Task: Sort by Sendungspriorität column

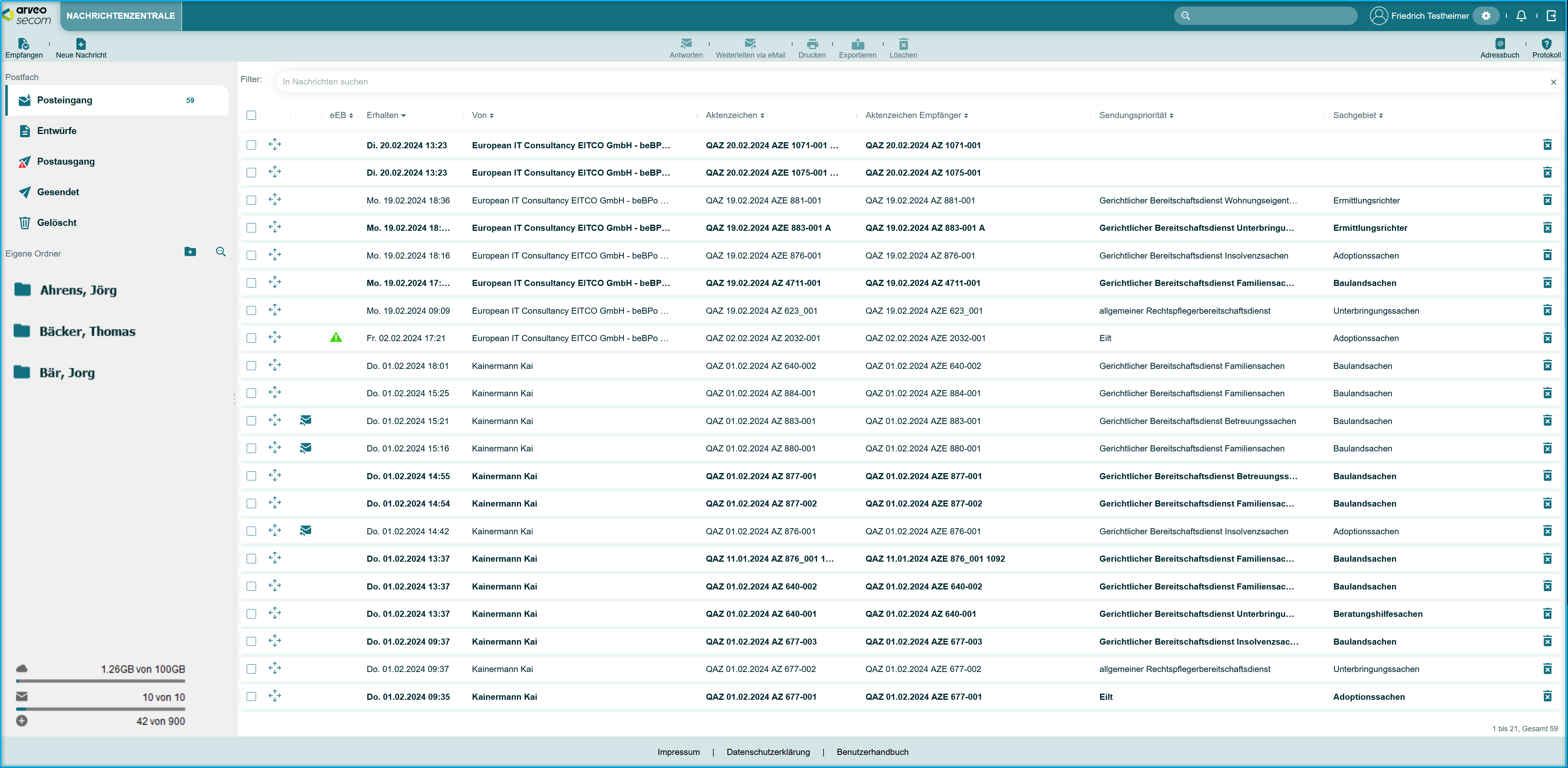Action: click(x=1136, y=115)
